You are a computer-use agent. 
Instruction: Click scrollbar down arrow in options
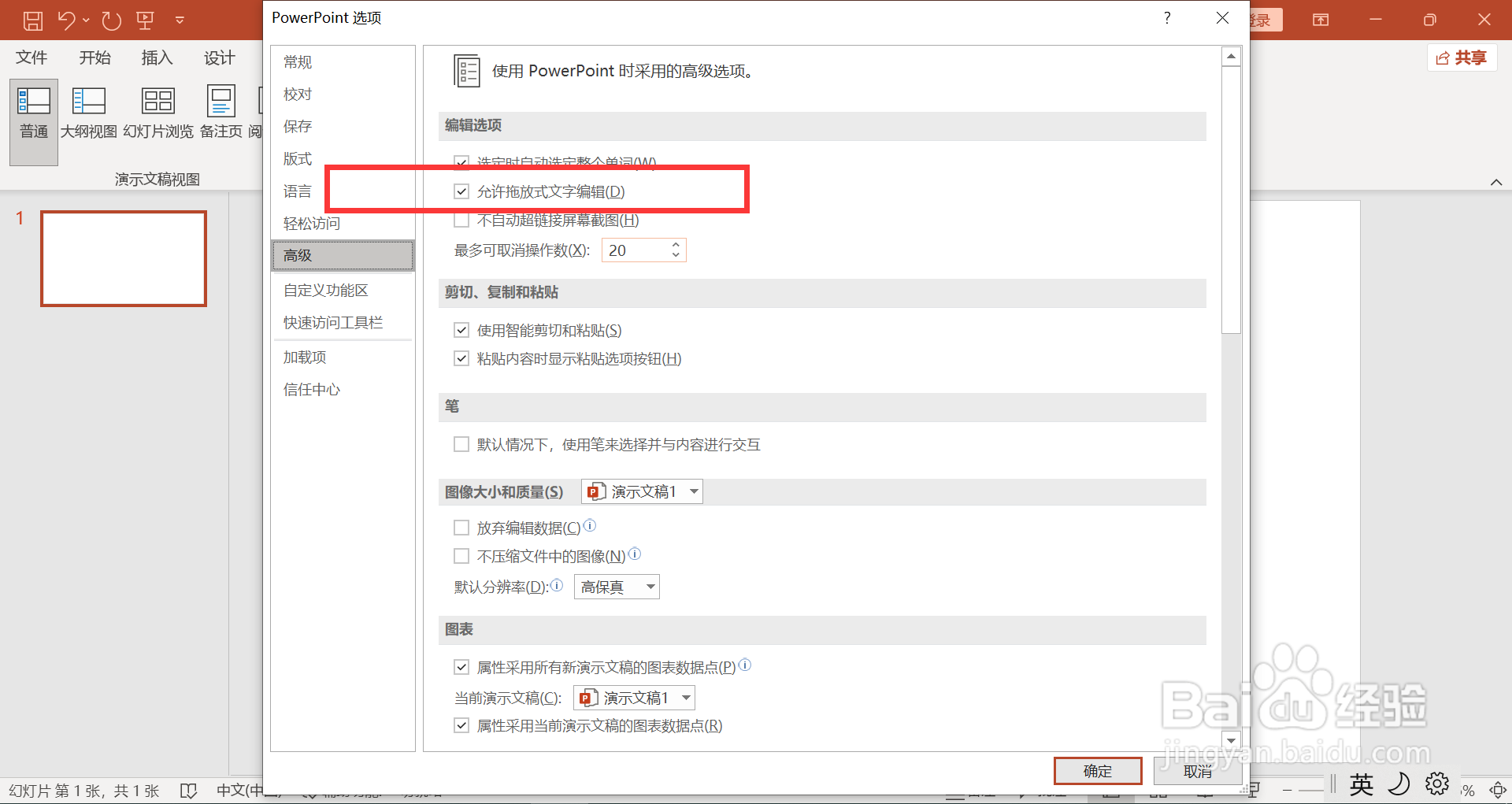tap(1231, 740)
